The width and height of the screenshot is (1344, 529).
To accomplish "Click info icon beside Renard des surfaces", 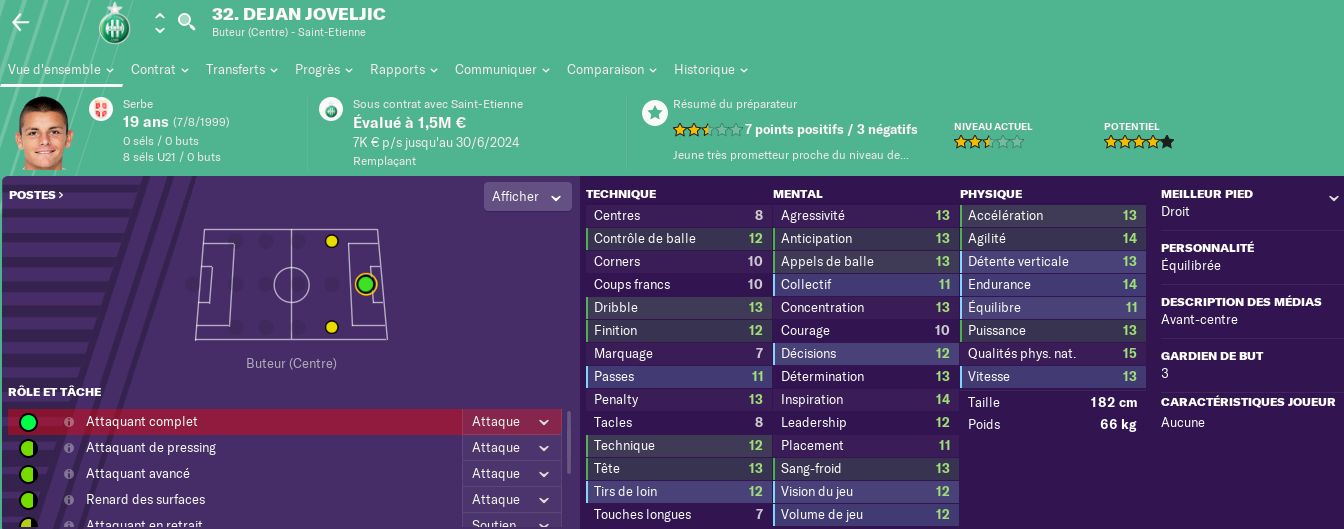I will point(69,500).
